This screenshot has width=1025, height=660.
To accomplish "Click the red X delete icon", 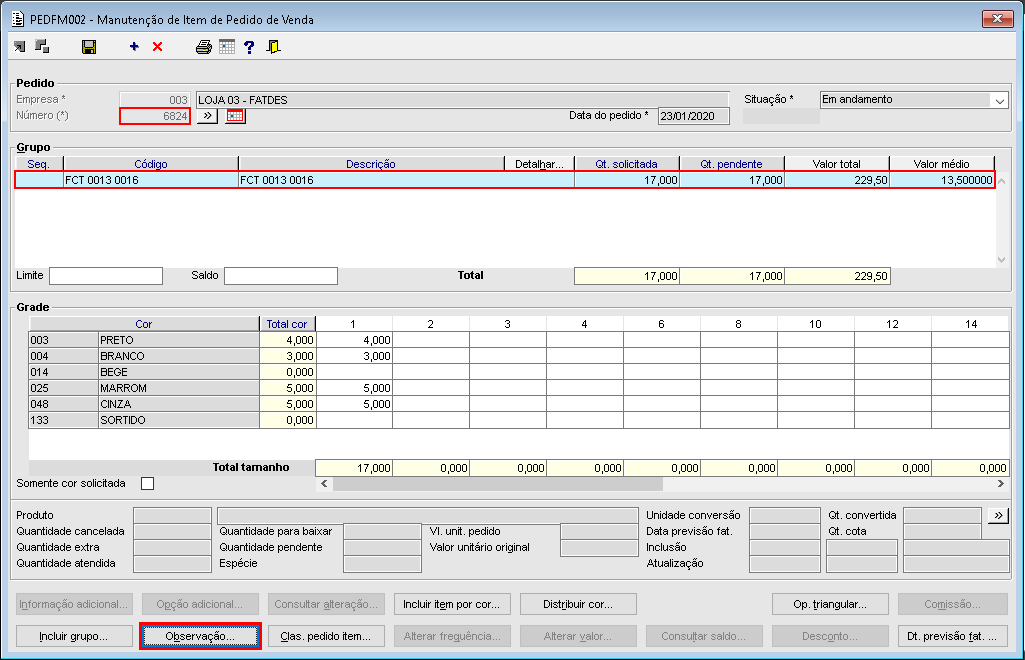I will coord(157,47).
